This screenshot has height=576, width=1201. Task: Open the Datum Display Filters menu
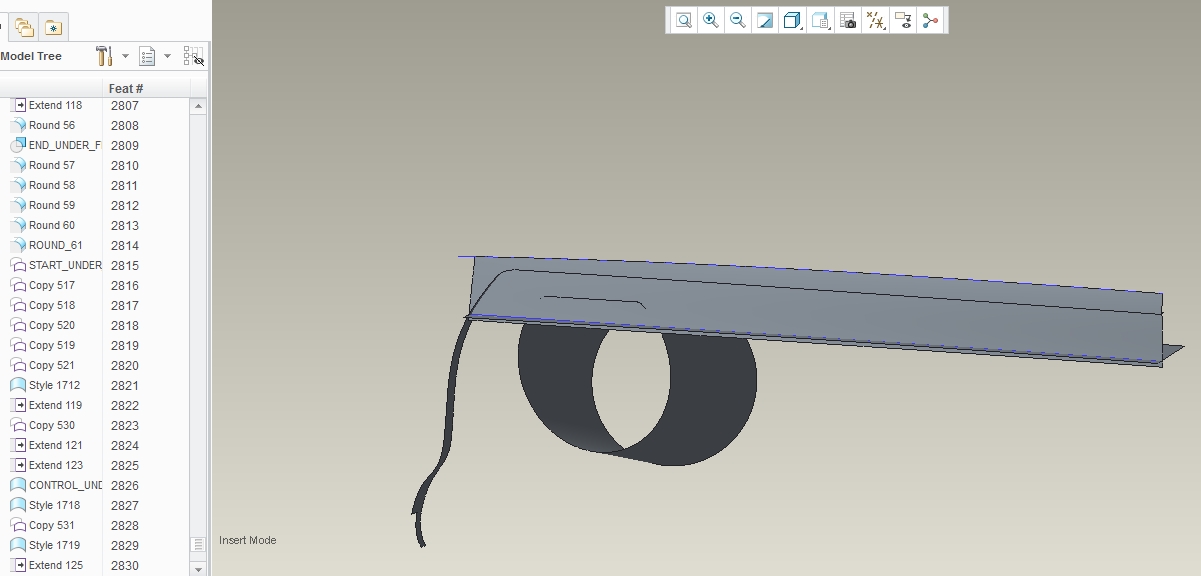point(876,20)
